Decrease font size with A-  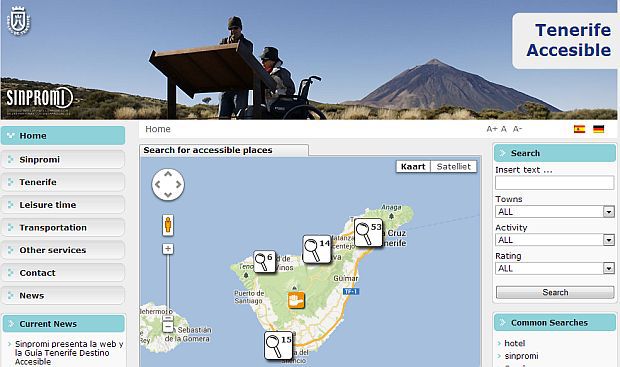pyautogui.click(x=517, y=129)
